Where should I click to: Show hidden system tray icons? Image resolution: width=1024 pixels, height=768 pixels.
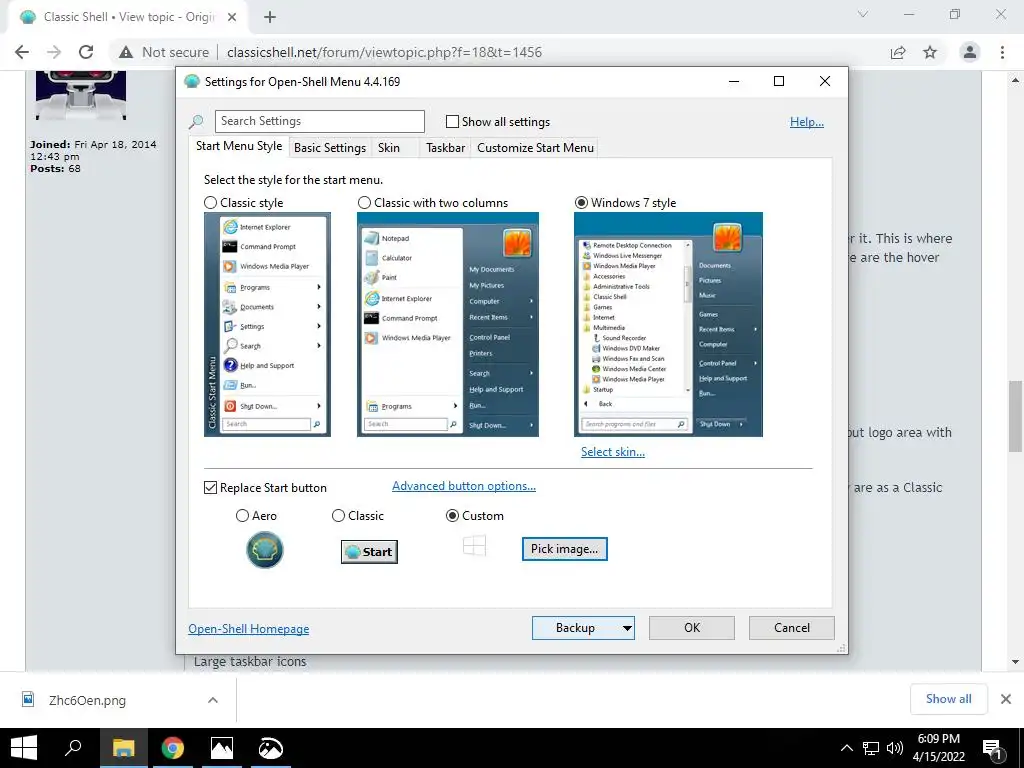tap(846, 748)
